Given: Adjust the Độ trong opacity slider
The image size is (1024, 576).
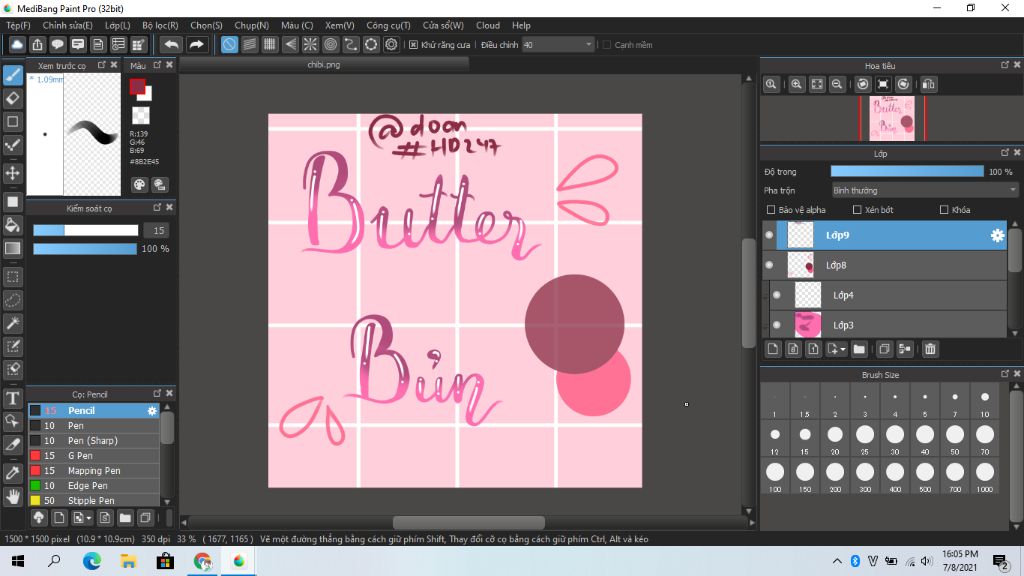Looking at the screenshot, I should point(907,172).
